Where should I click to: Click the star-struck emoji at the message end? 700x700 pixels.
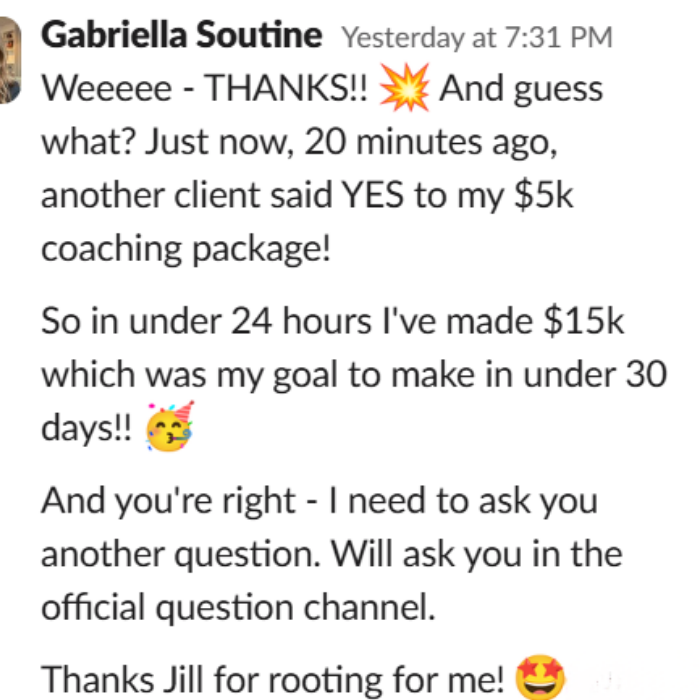(540, 680)
